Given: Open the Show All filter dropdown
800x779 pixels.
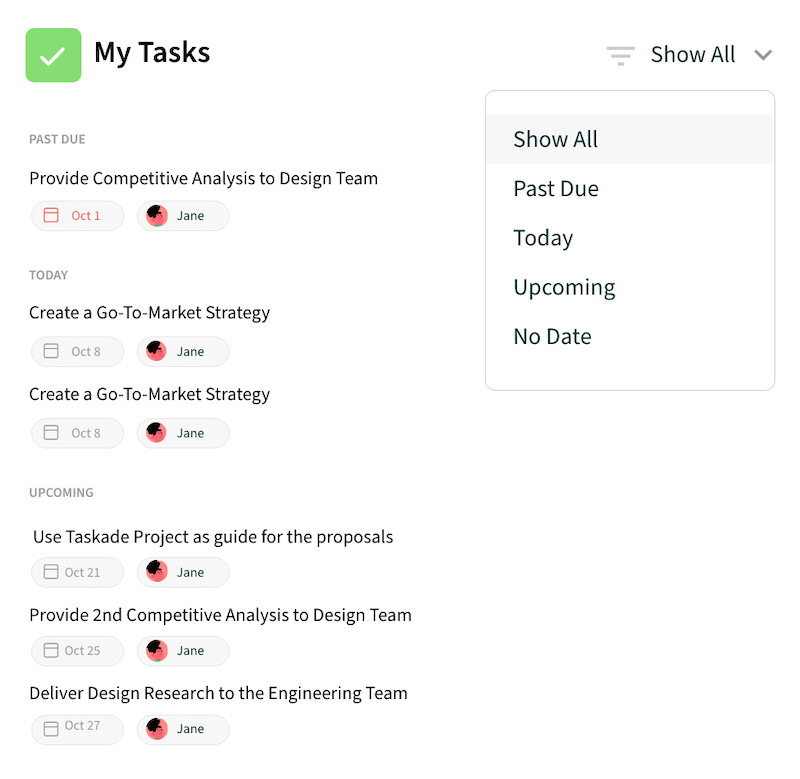Looking at the screenshot, I should 693,55.
